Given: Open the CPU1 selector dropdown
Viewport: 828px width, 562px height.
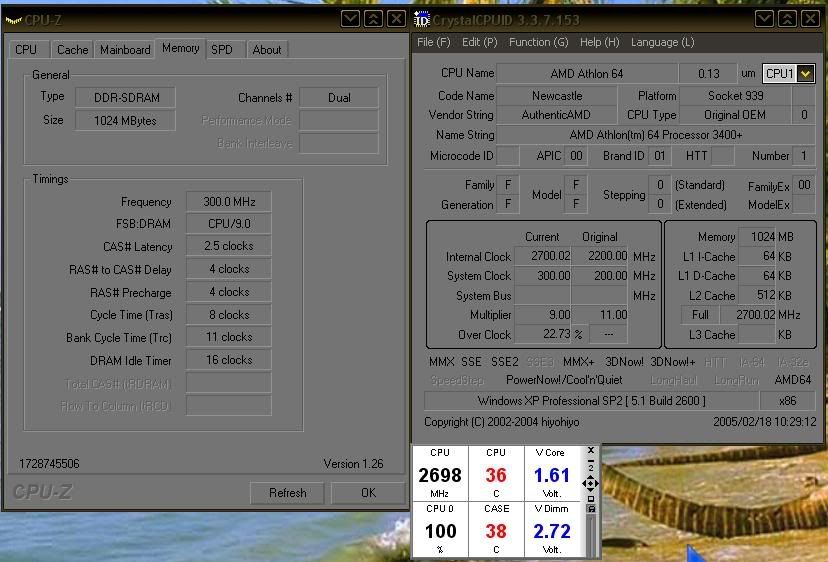Looking at the screenshot, I should (805, 73).
